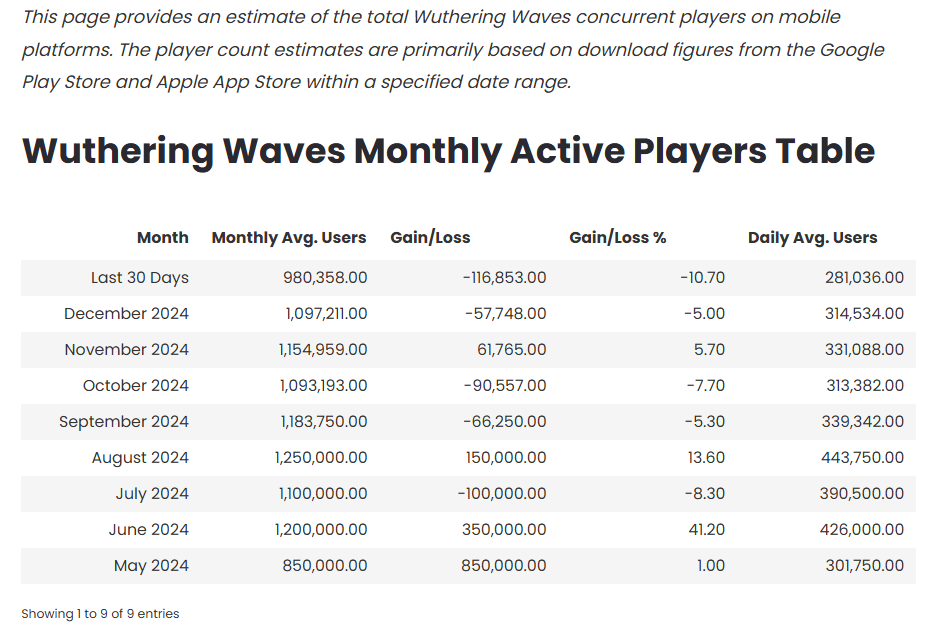Click the July 2024 month cell
Image resolution: width=932 pixels, height=627 pixels.
tap(152, 494)
